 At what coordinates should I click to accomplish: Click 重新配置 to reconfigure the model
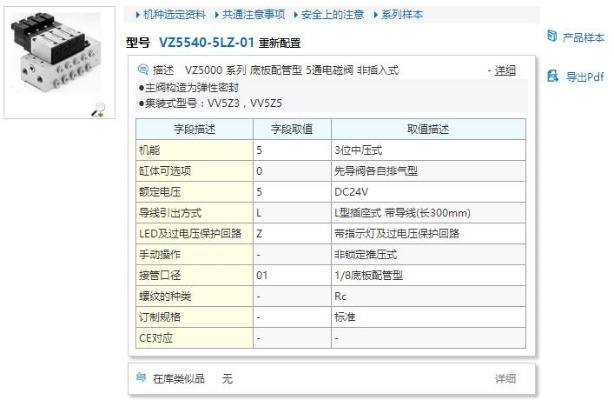[x=279, y=44]
